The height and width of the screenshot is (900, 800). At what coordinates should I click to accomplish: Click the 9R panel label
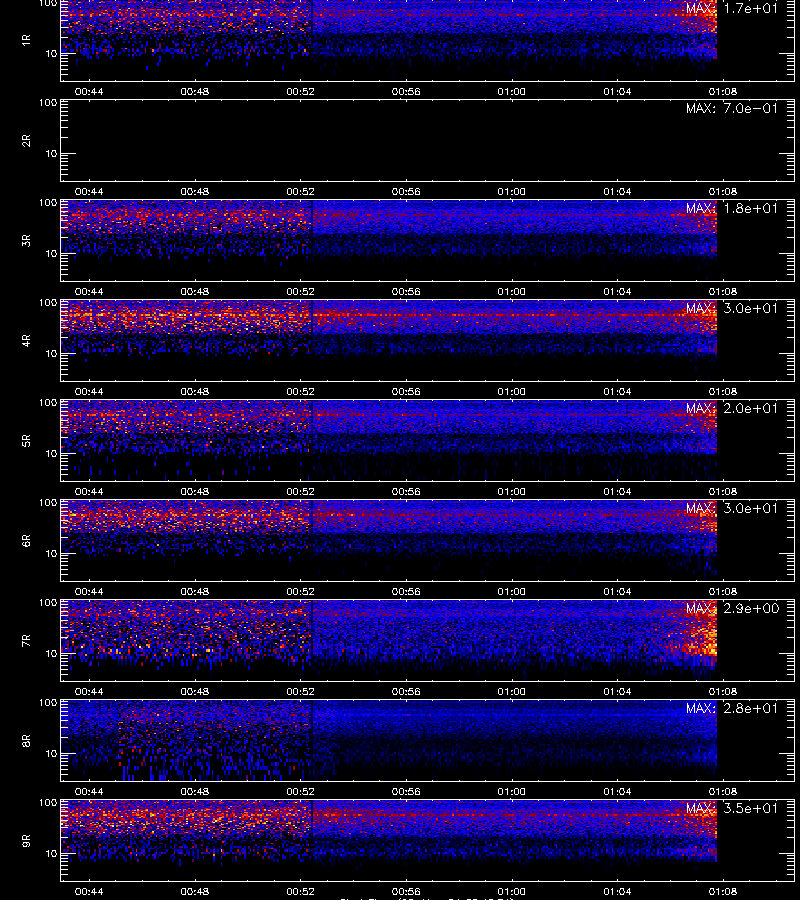click(26, 840)
